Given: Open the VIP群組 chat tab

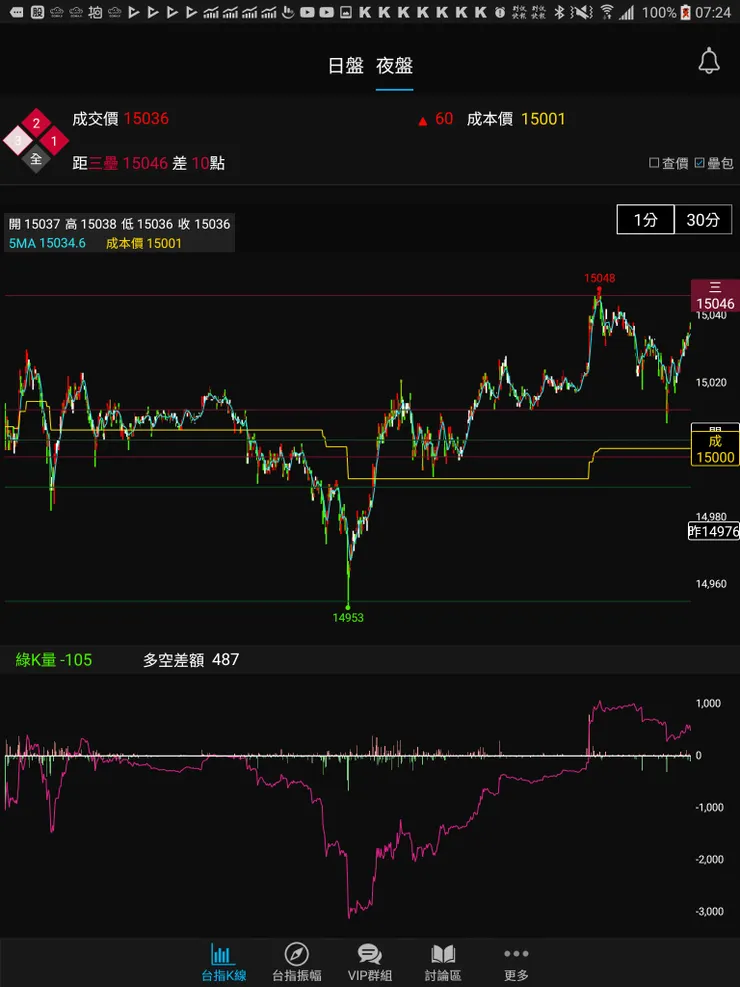Looking at the screenshot, I should click(370, 963).
